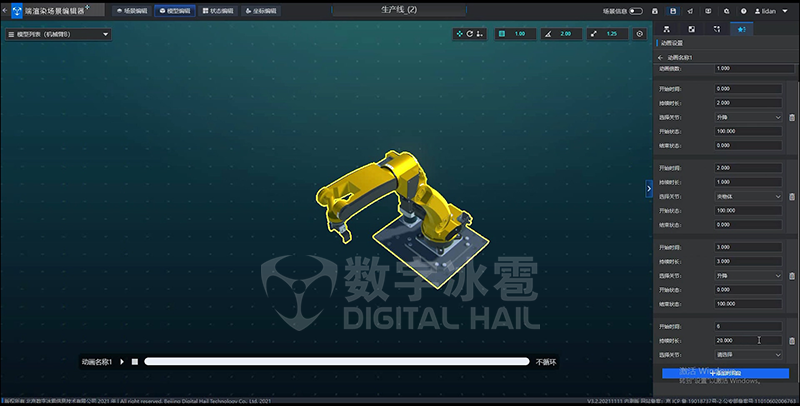Click the grid snap value 1.00

tap(522, 34)
